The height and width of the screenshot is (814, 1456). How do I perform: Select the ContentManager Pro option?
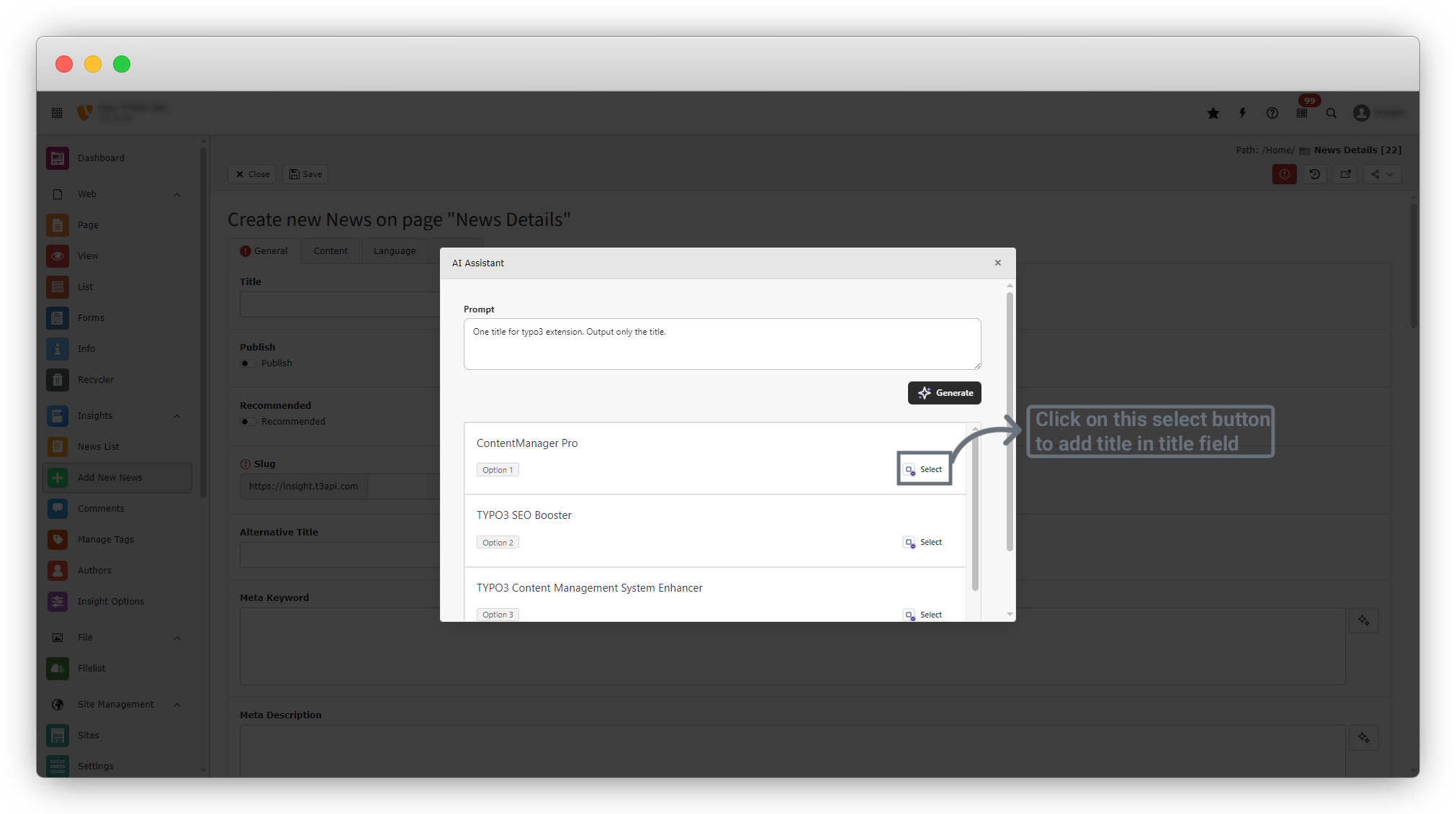(x=924, y=469)
